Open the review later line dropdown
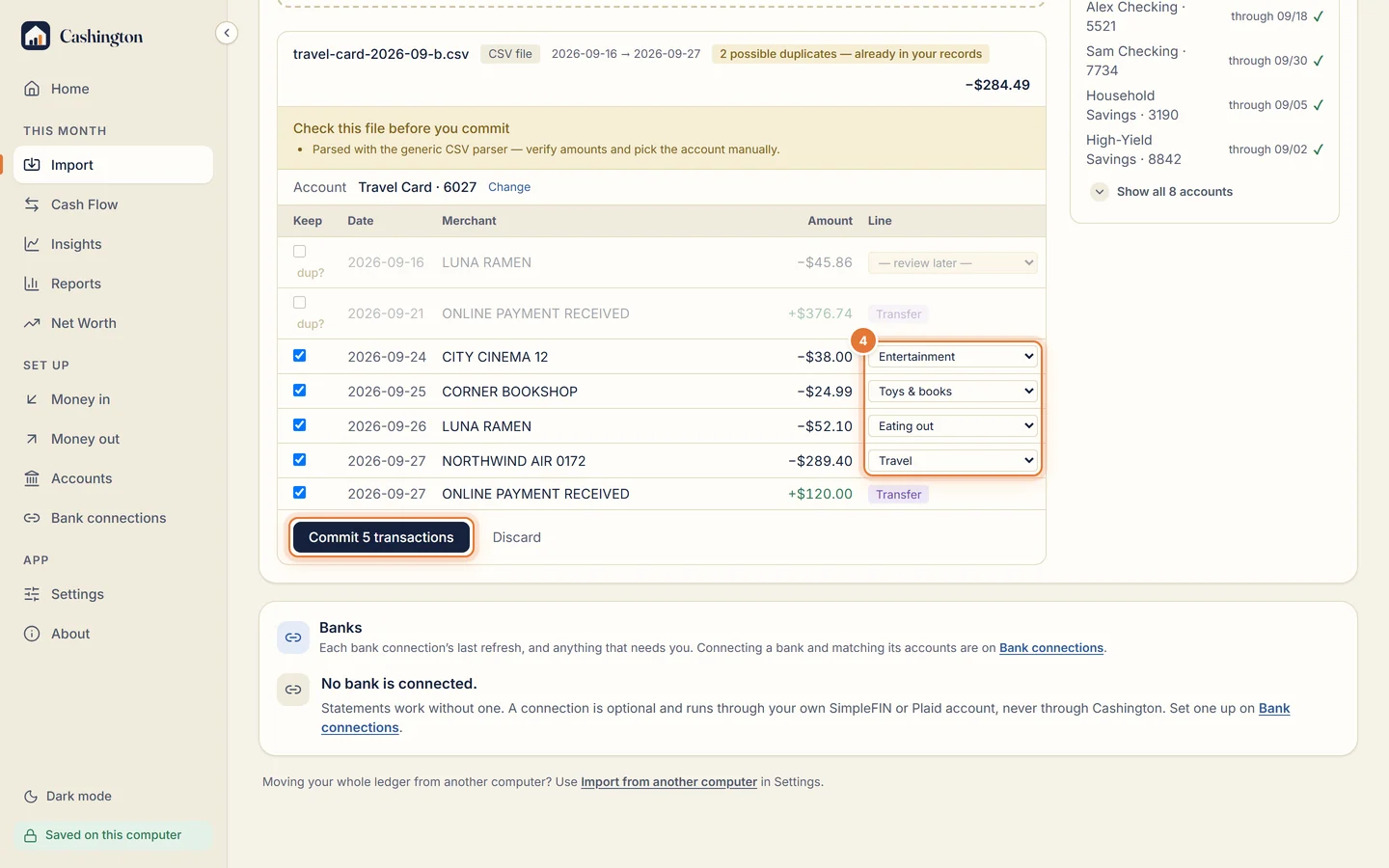Image resolution: width=1389 pixels, height=868 pixels. (953, 262)
